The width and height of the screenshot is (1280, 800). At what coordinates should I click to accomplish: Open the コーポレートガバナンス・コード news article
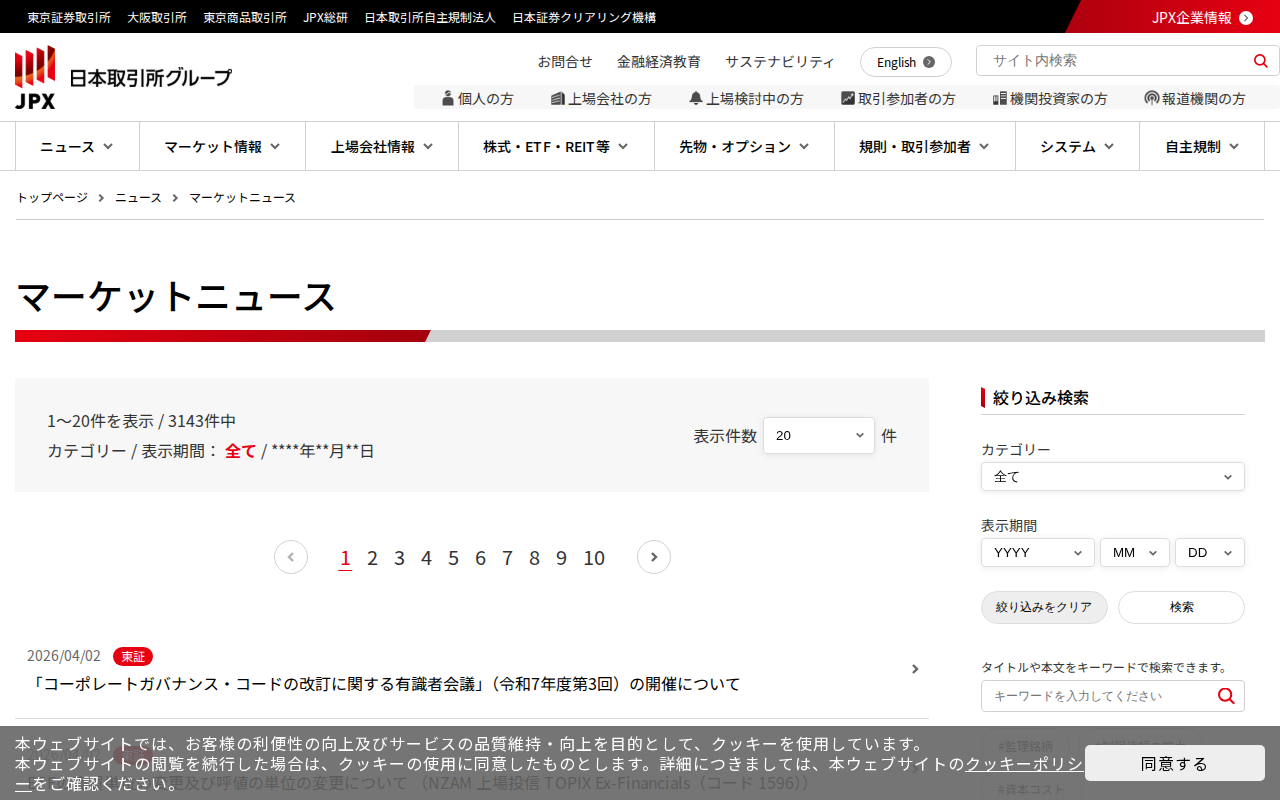[x=384, y=684]
